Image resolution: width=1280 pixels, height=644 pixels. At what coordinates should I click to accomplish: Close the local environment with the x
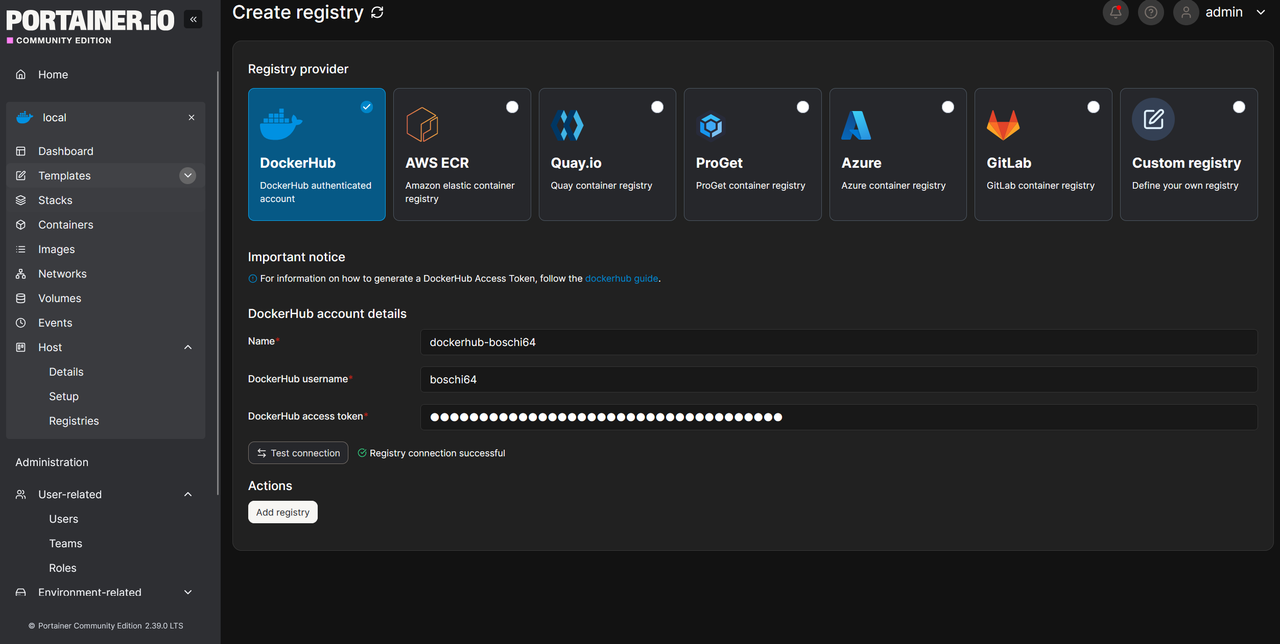pos(191,117)
